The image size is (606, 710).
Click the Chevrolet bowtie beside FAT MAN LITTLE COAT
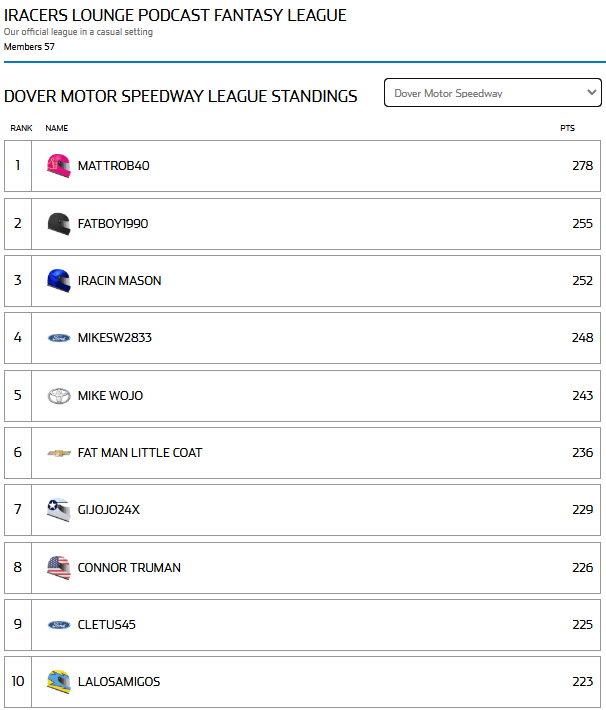pyautogui.click(x=59, y=453)
